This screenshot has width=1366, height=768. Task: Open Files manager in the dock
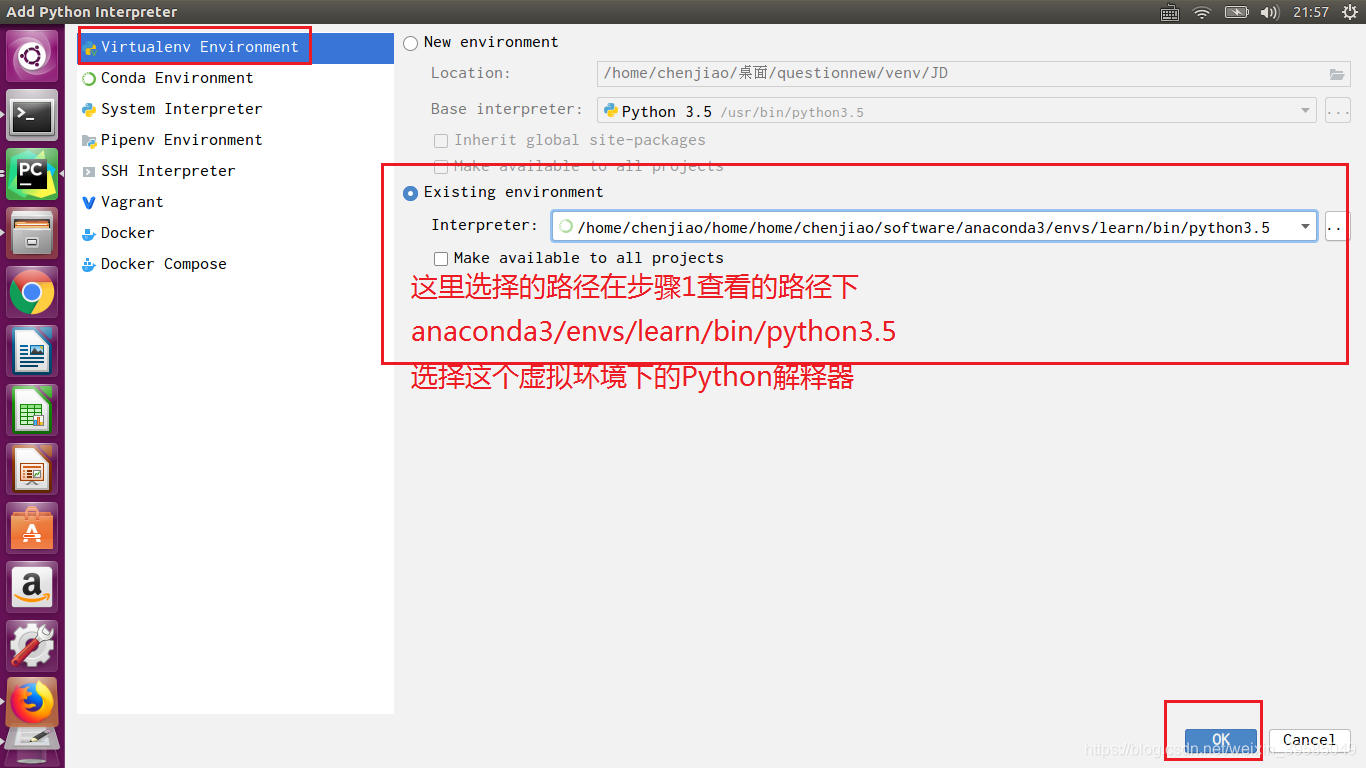pos(33,234)
